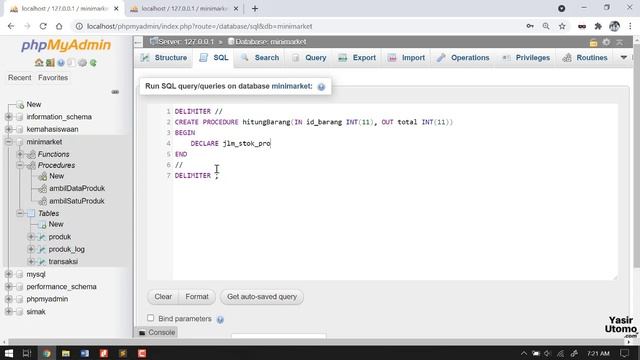Expand mysql database node

click(9, 274)
